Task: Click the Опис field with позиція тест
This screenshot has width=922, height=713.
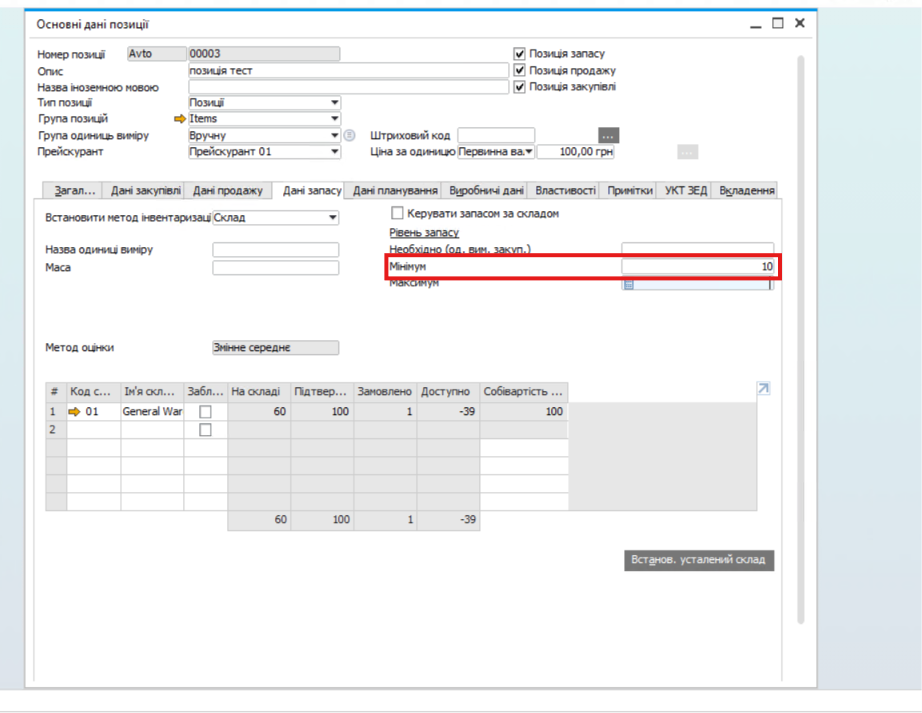Action: click(x=348, y=71)
